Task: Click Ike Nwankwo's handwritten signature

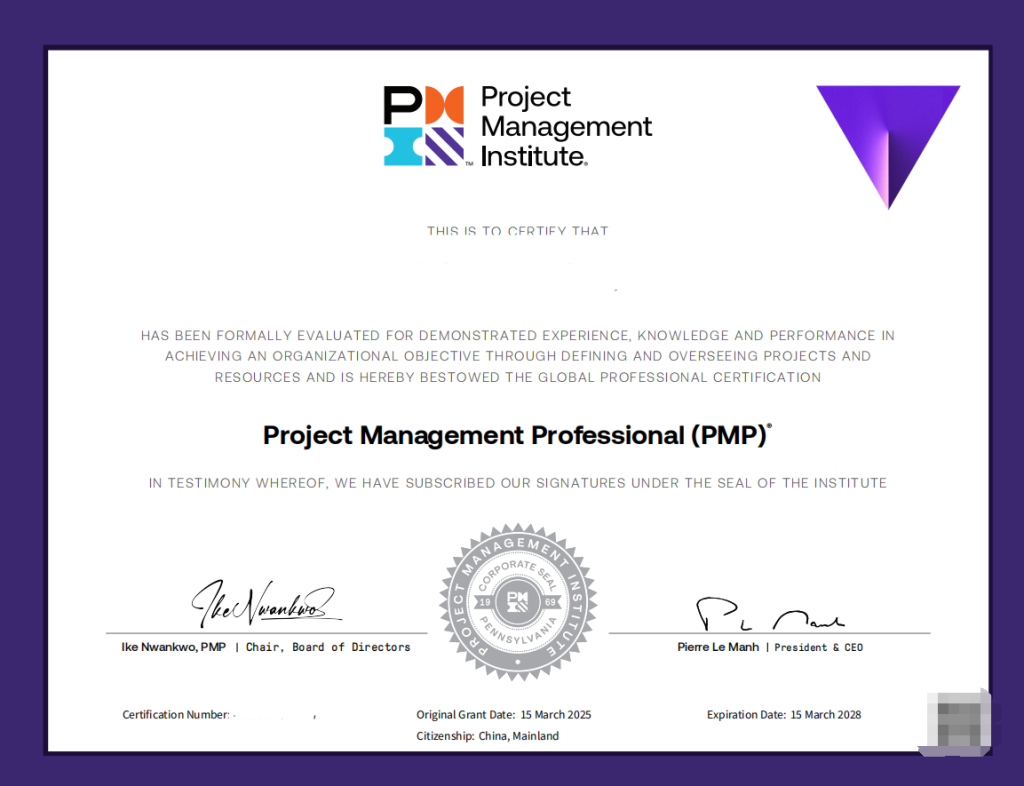Action: pos(265,603)
